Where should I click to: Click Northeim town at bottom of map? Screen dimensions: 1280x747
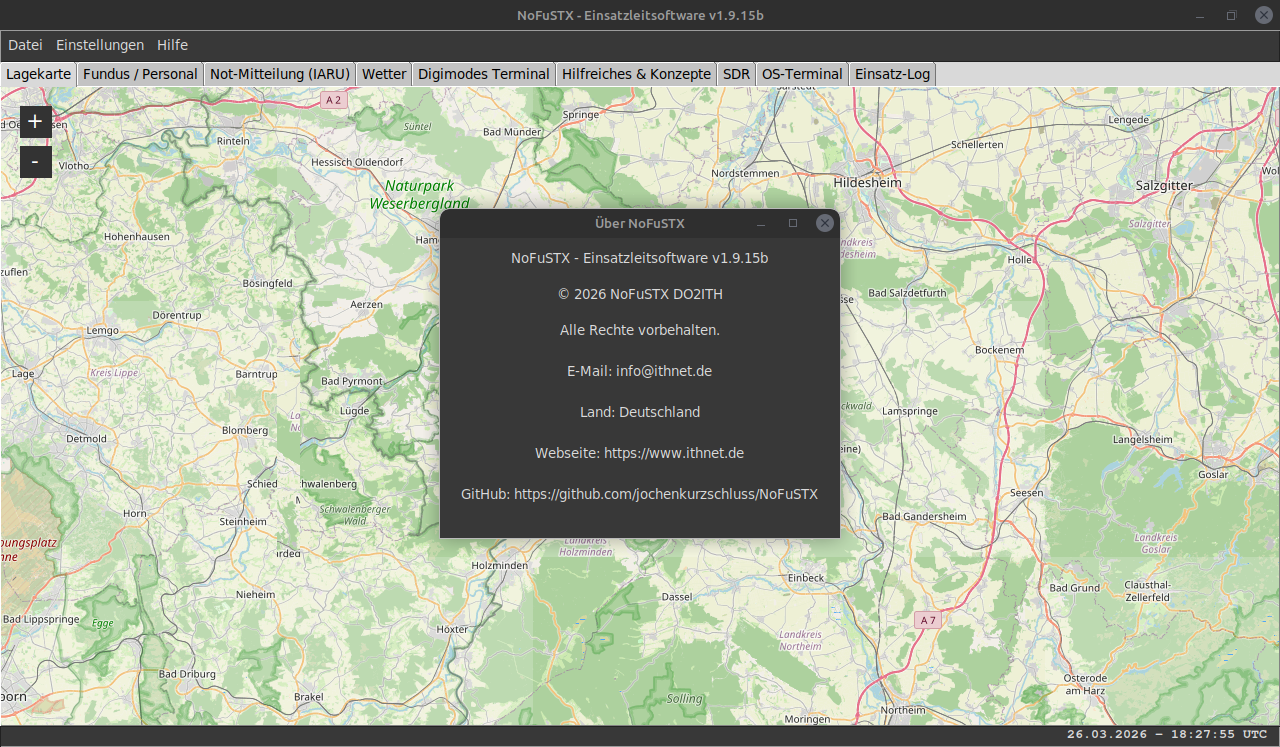903,710
